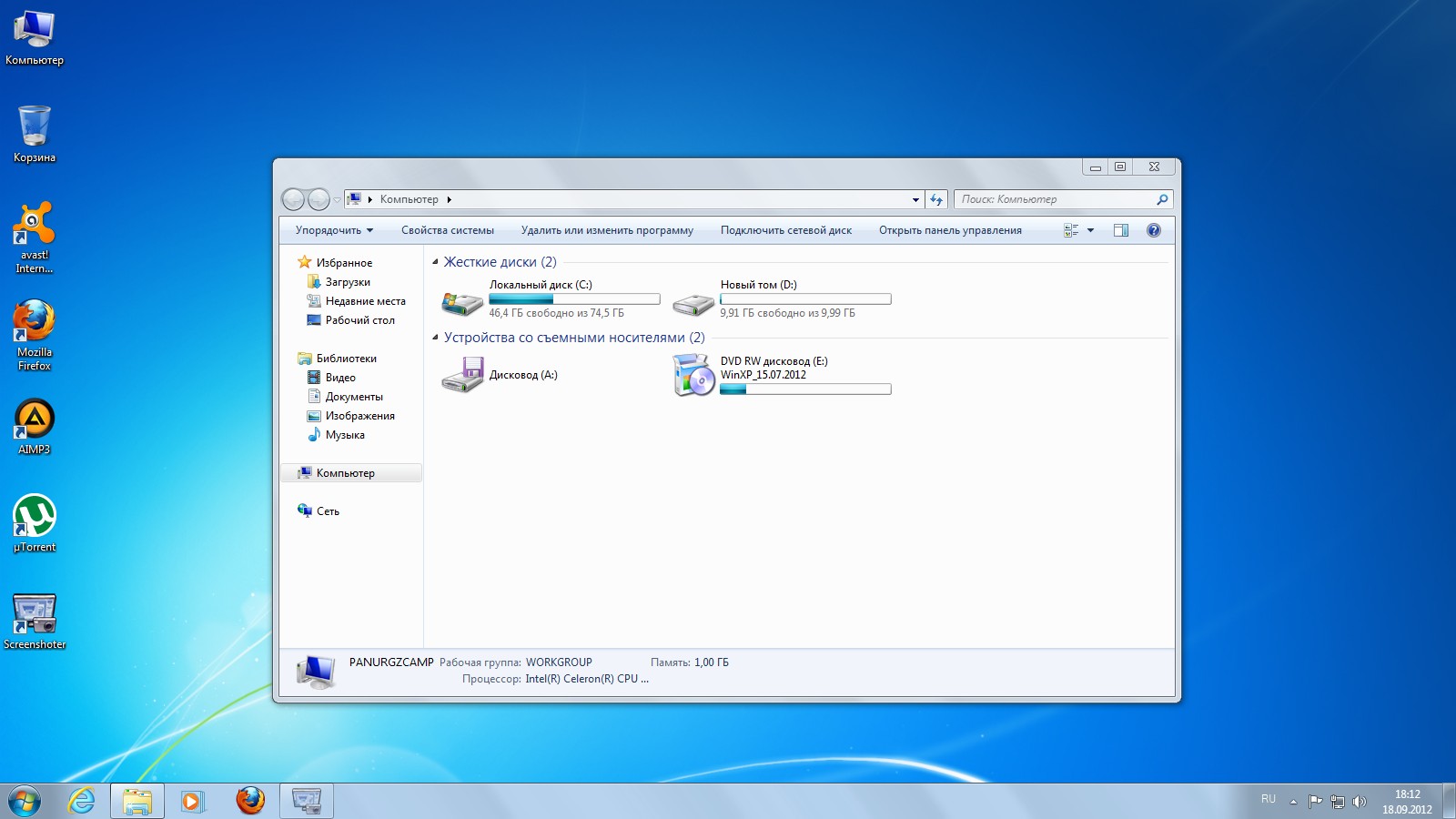Viewport: 1456px width, 819px height.
Task: Open Firefox from the taskbar
Action: (x=250, y=801)
